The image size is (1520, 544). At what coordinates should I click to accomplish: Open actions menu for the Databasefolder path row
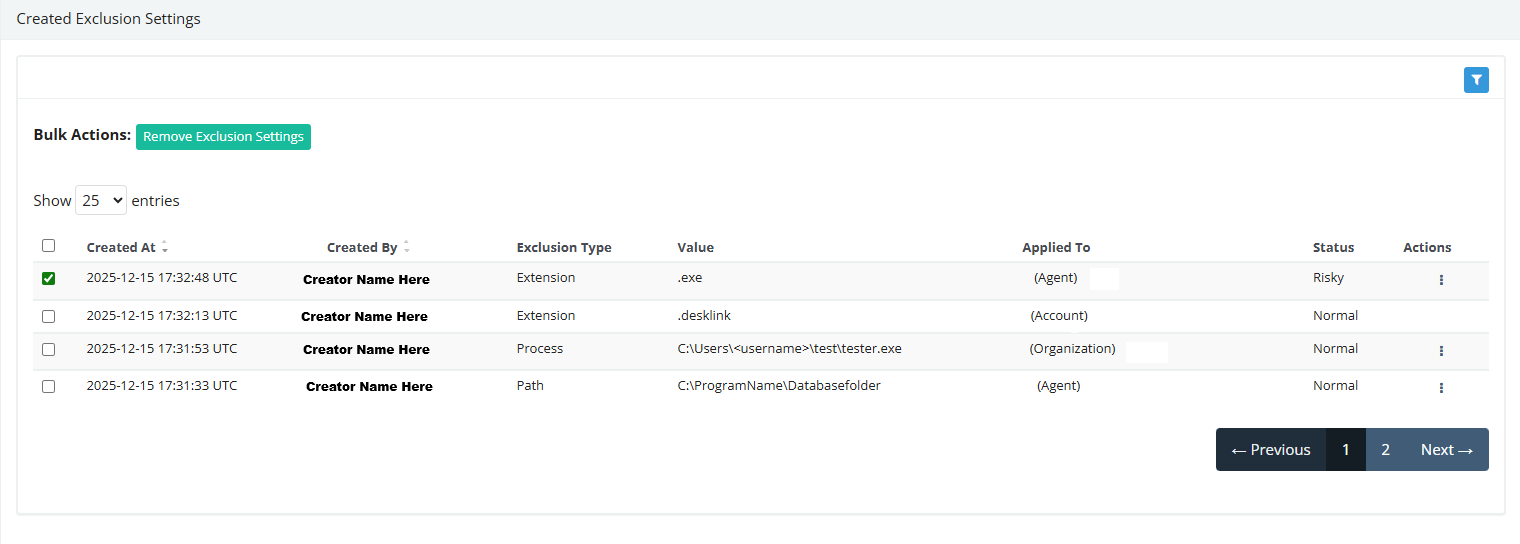[1441, 388]
